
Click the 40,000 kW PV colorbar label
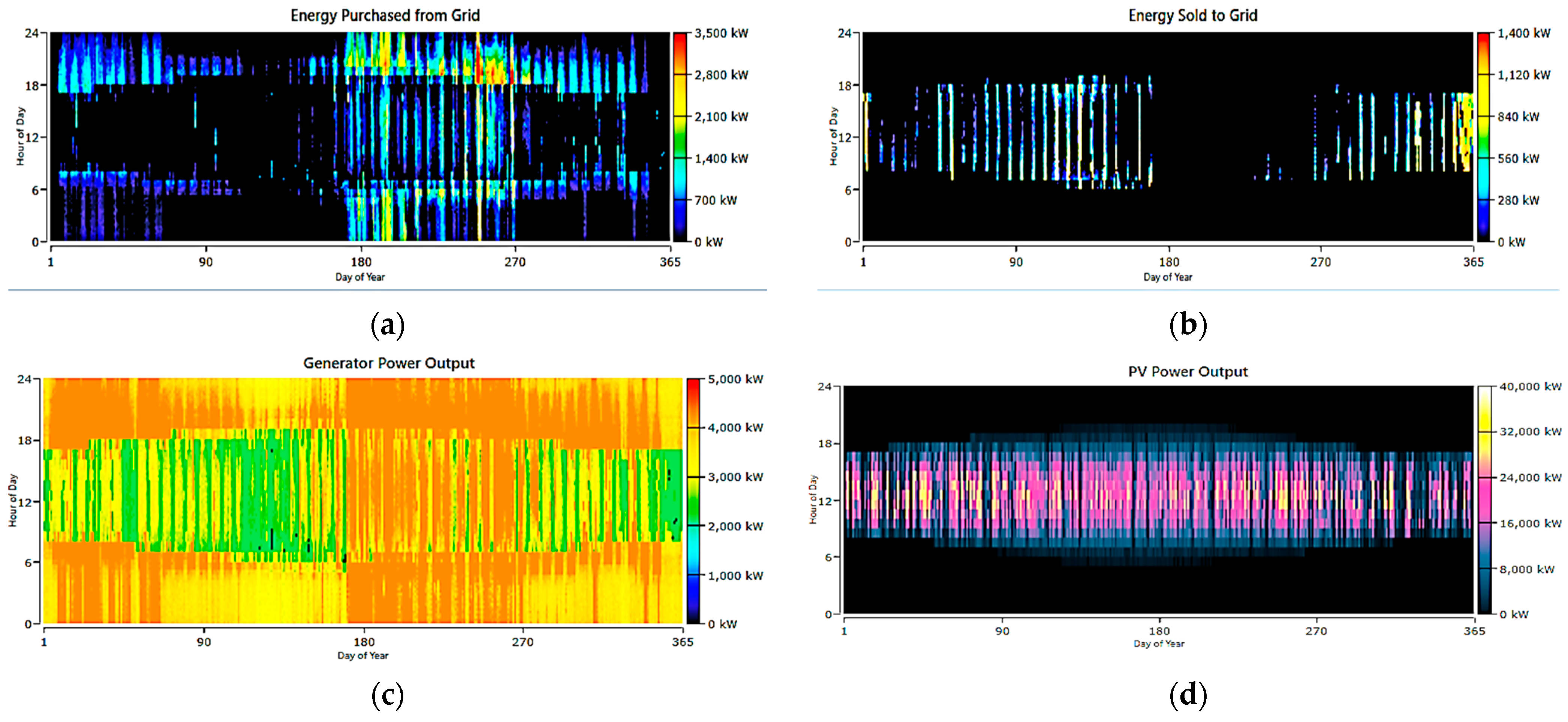(1530, 387)
